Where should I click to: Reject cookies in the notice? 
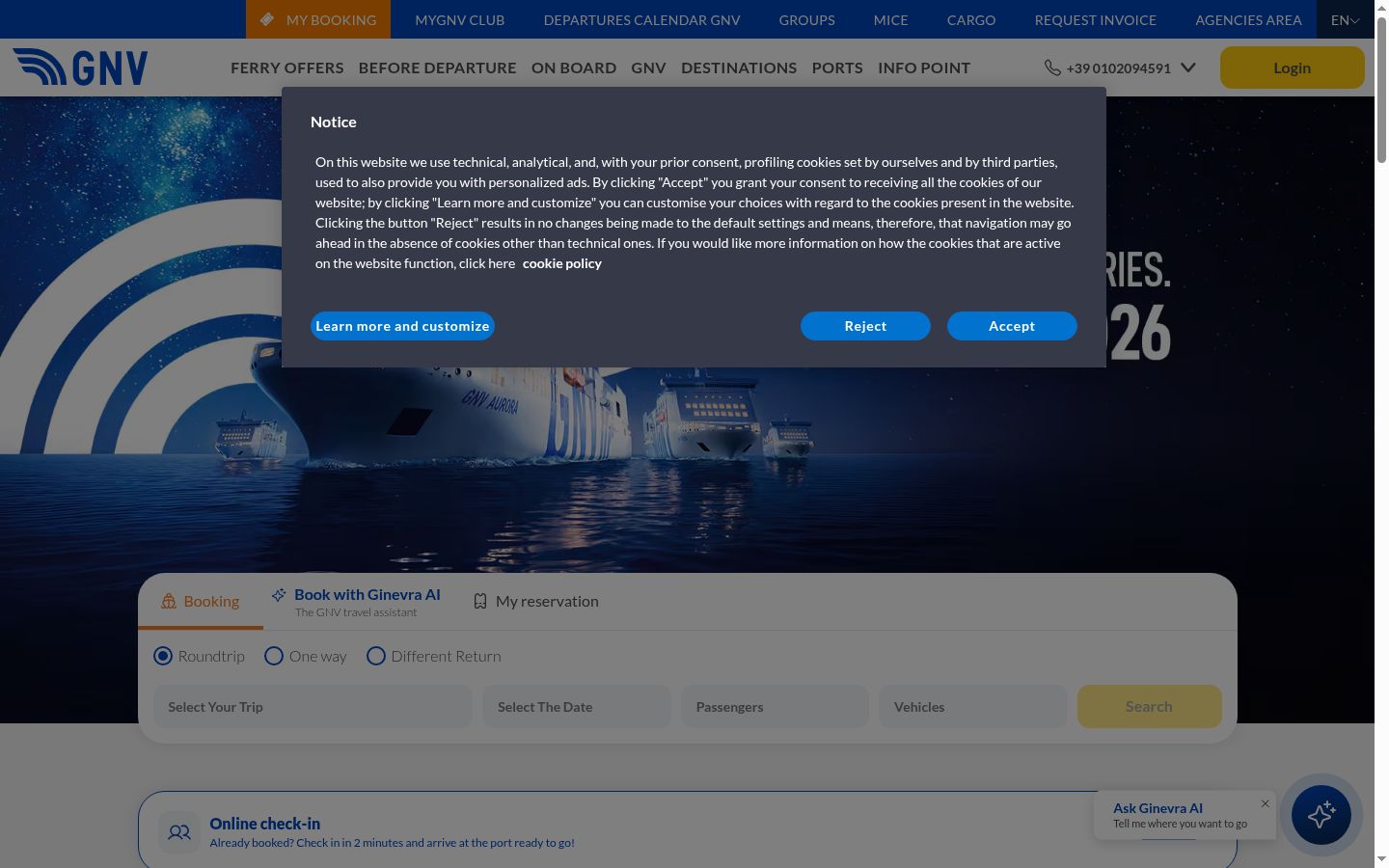(x=865, y=326)
